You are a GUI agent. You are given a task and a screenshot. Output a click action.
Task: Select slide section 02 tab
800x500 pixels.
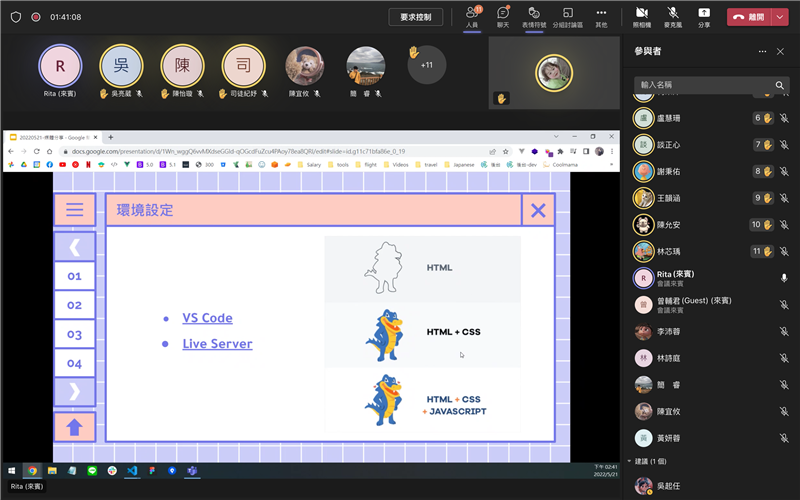[x=75, y=305]
